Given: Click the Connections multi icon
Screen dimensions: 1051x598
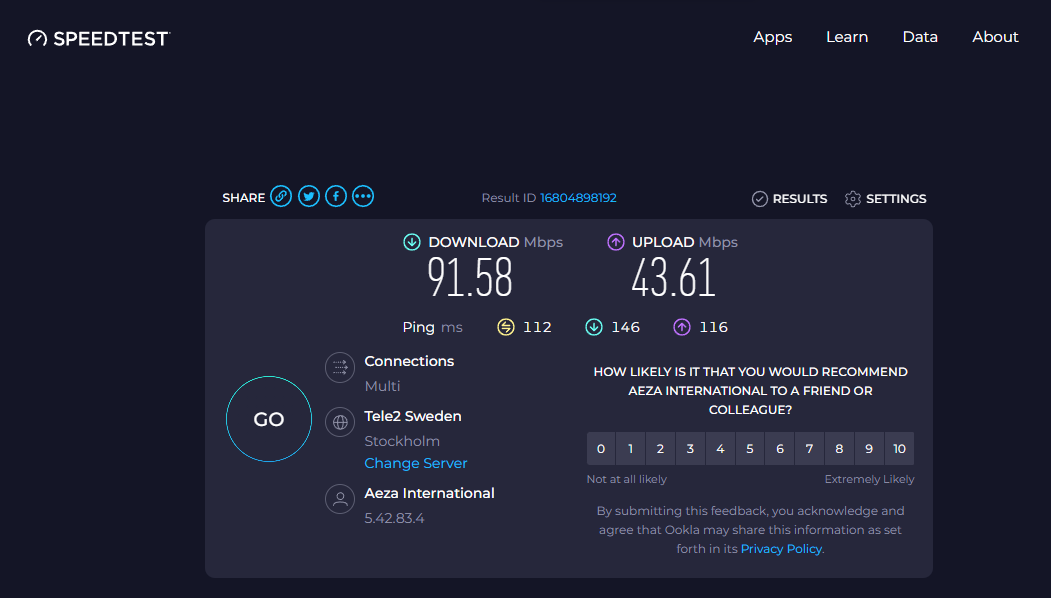Looking at the screenshot, I should pos(340,367).
